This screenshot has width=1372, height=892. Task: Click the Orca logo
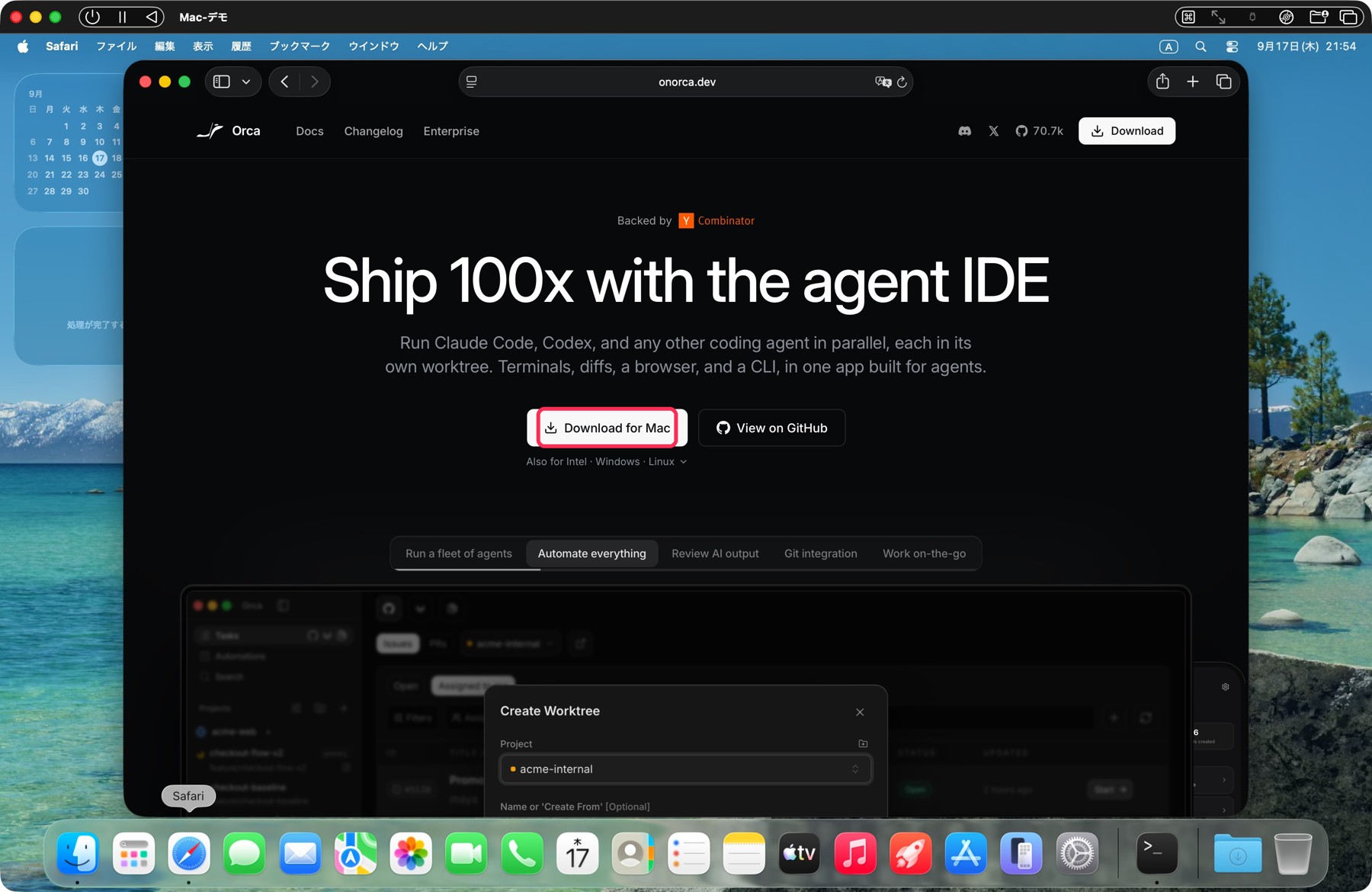pos(229,131)
